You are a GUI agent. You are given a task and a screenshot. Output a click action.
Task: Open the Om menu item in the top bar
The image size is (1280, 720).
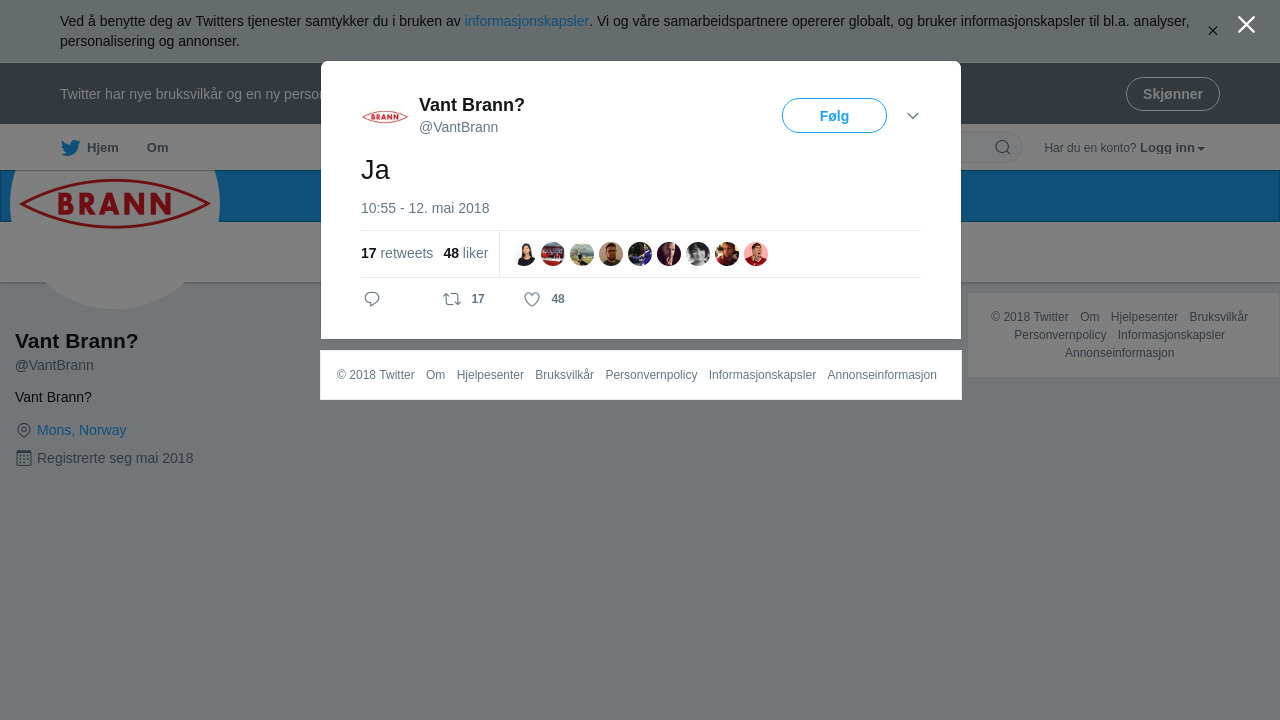pos(157,148)
